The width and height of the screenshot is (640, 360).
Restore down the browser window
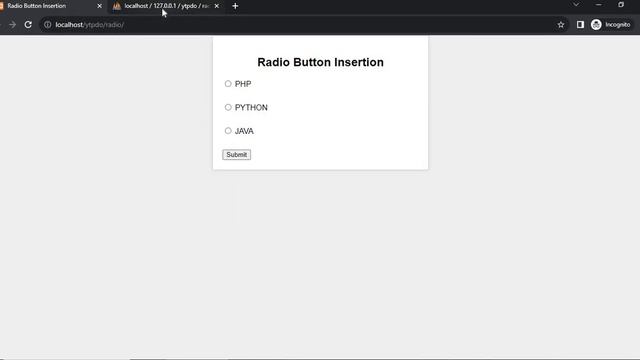[621, 5]
